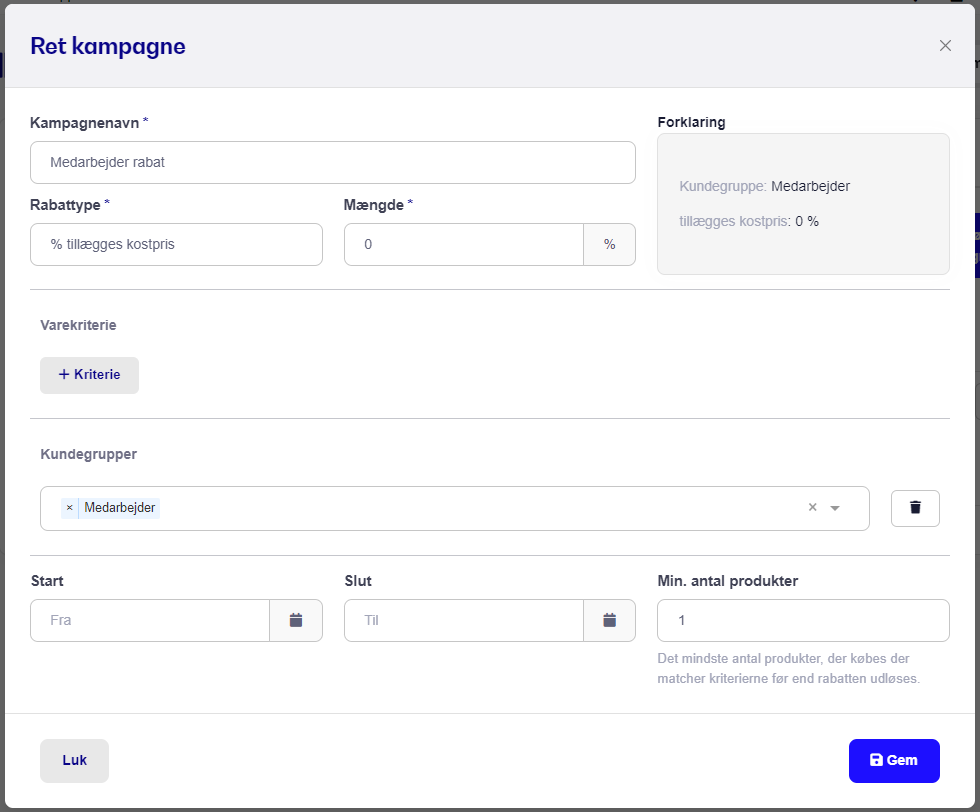The image size is (980, 812).
Task: Open the Rabattype selector
Action: click(x=176, y=244)
